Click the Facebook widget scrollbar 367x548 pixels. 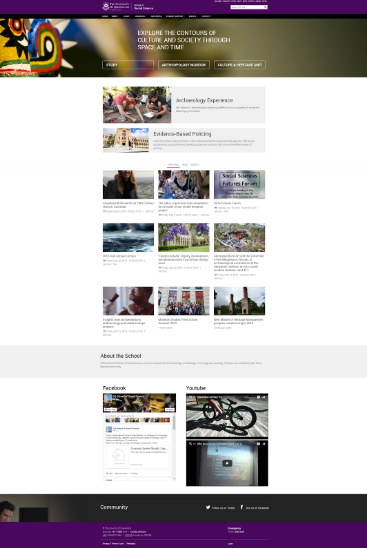coord(174,447)
